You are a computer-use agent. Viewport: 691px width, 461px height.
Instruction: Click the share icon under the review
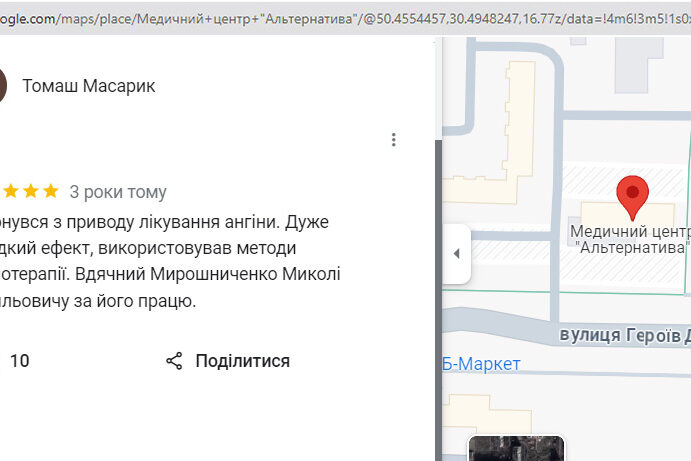pyautogui.click(x=174, y=361)
